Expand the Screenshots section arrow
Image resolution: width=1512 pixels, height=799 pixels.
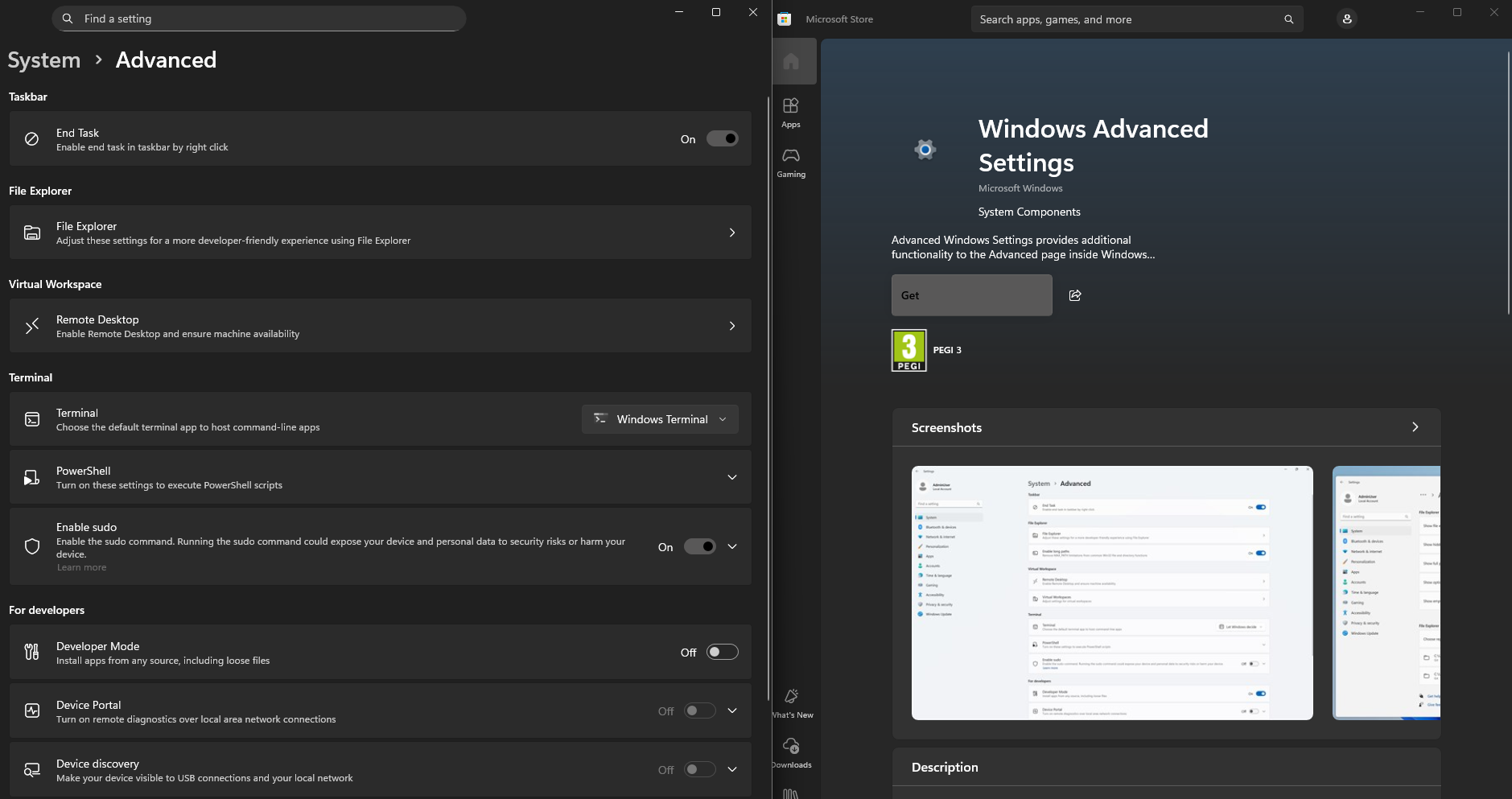coord(1415,427)
